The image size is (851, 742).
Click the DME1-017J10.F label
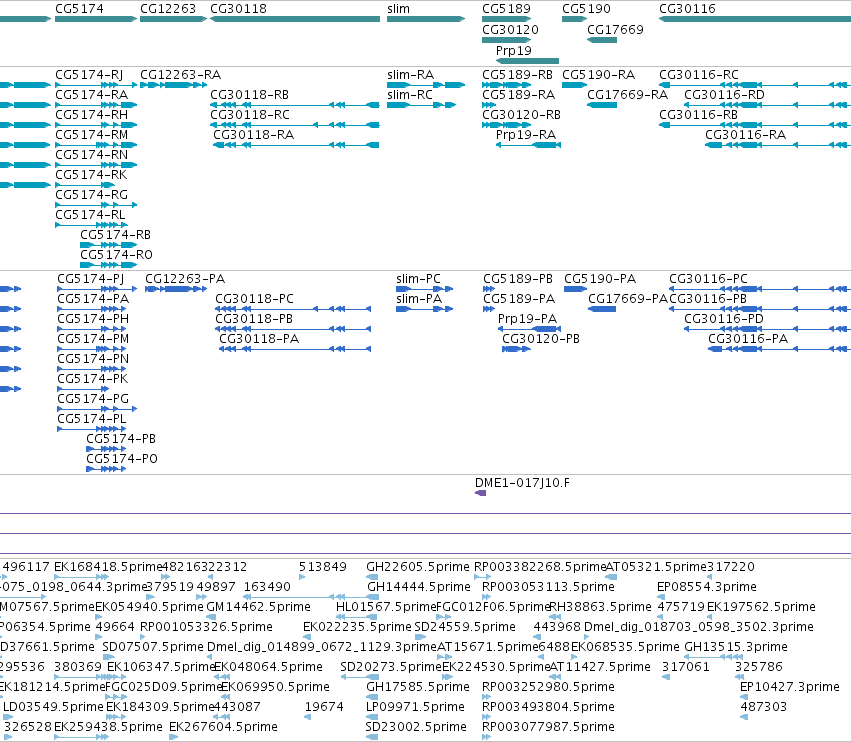click(x=522, y=483)
